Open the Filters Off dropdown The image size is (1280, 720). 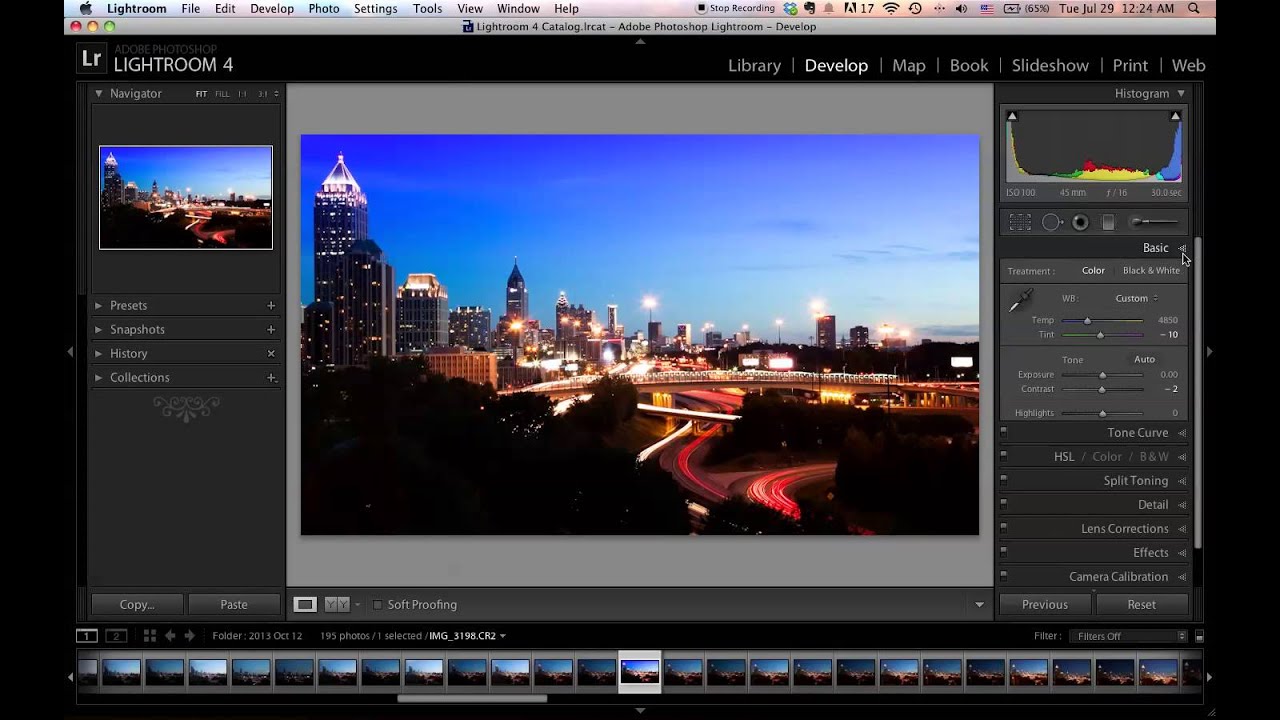pos(1127,636)
